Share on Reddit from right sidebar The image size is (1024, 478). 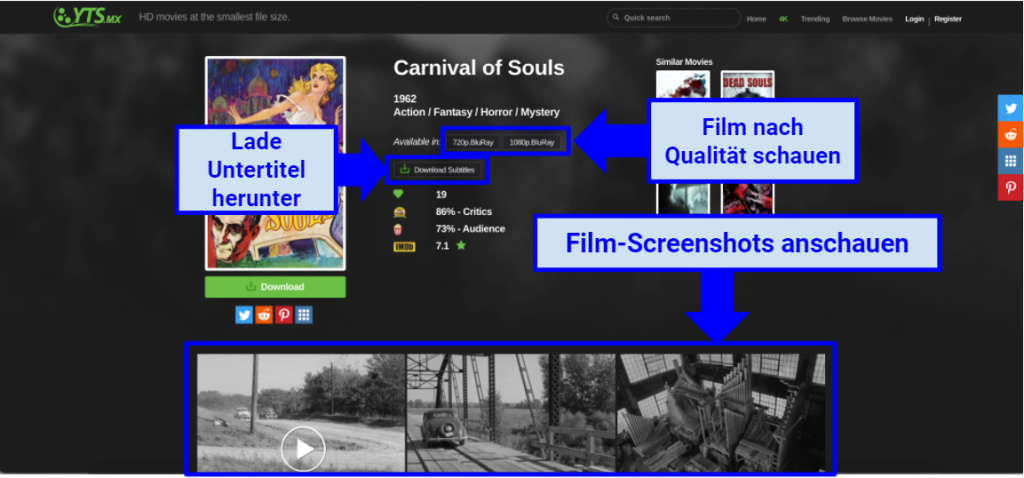coord(1010,135)
